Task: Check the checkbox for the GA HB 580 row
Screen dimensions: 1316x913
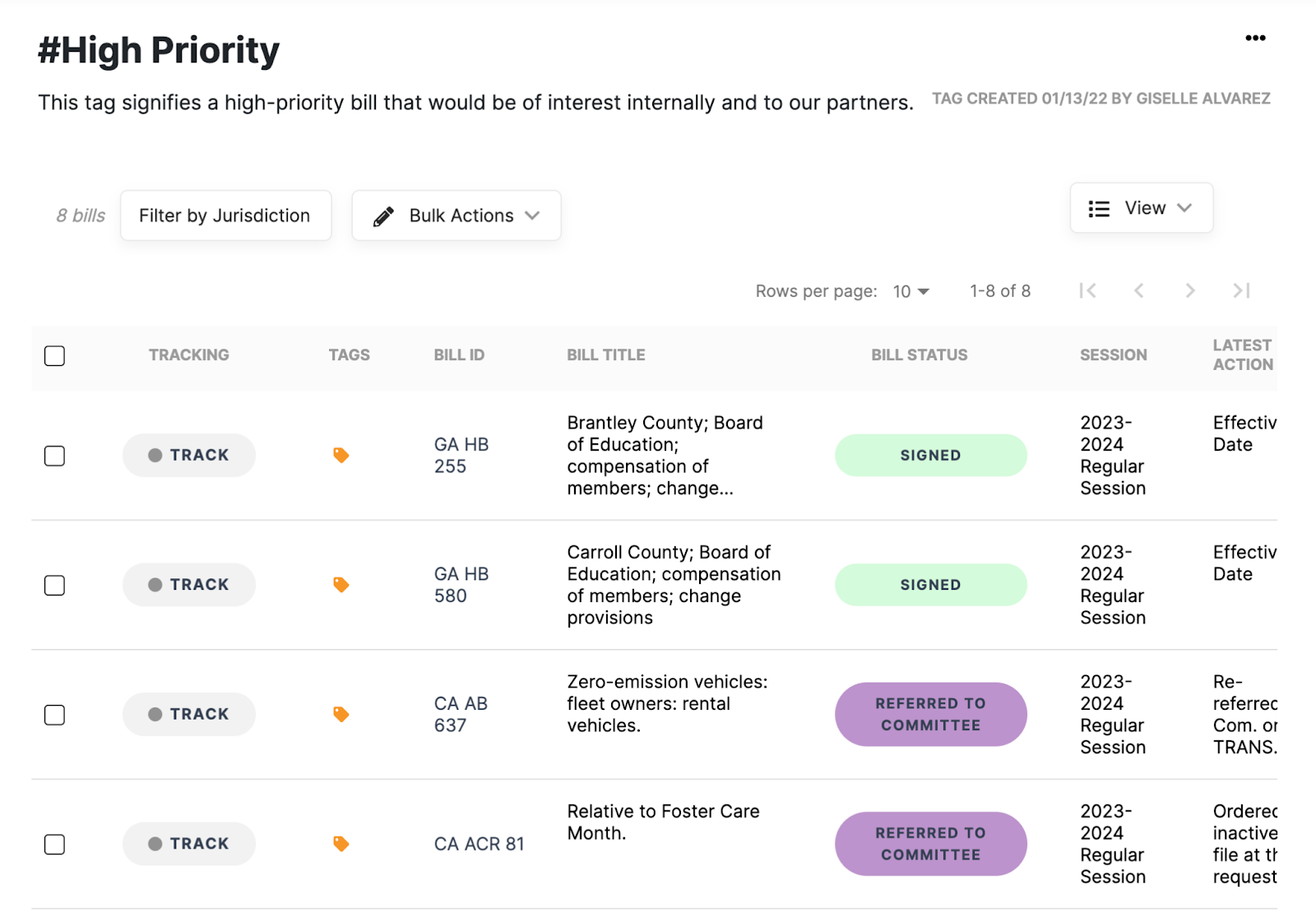Action: 54,585
